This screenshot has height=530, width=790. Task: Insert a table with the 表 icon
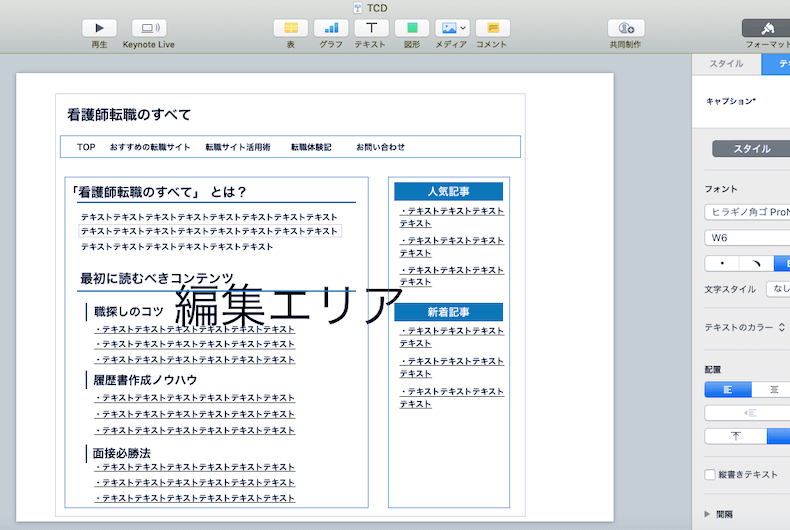(291, 28)
